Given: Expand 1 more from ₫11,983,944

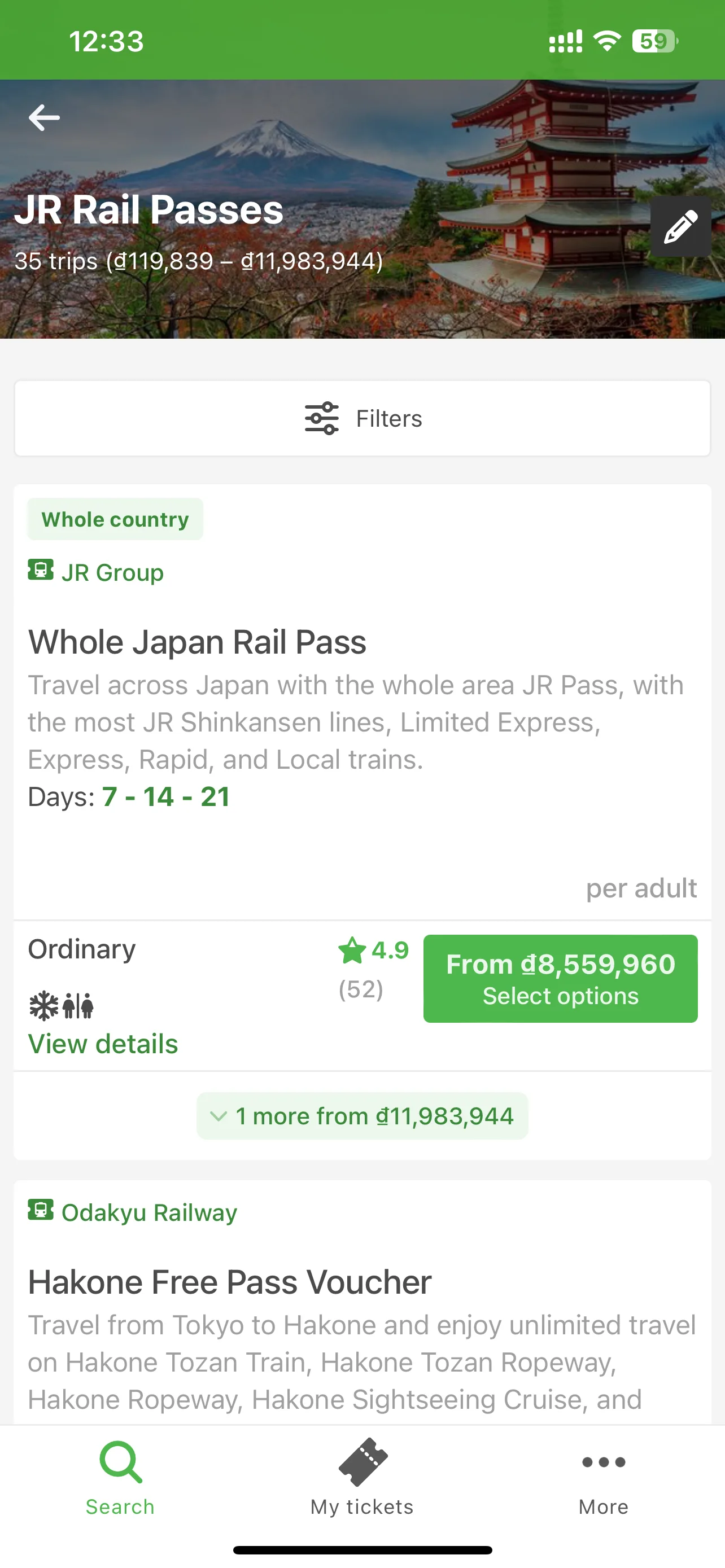Looking at the screenshot, I should (362, 1116).
